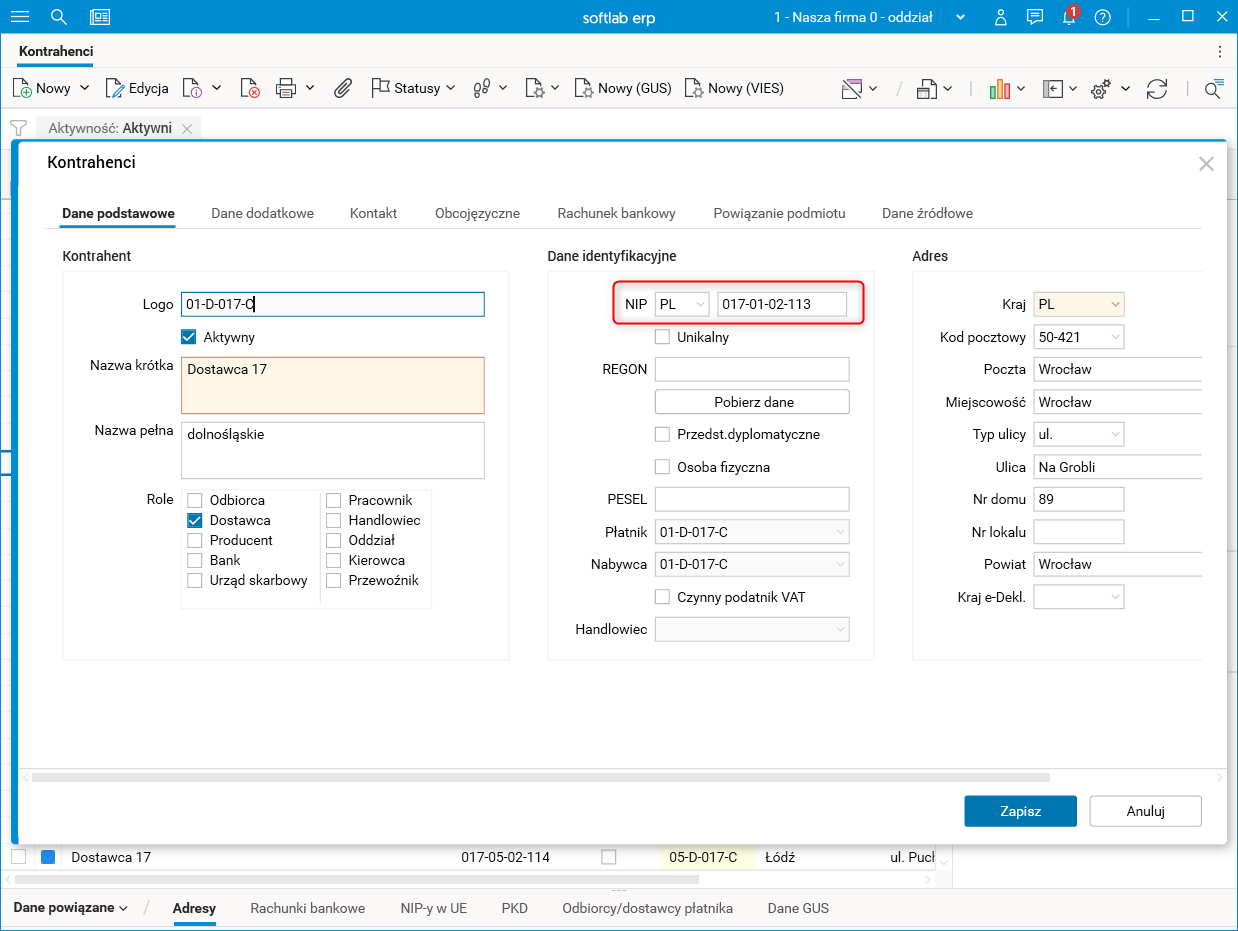The image size is (1238, 931).
Task: Tick the Odbiorca role checkbox
Action: [195, 500]
